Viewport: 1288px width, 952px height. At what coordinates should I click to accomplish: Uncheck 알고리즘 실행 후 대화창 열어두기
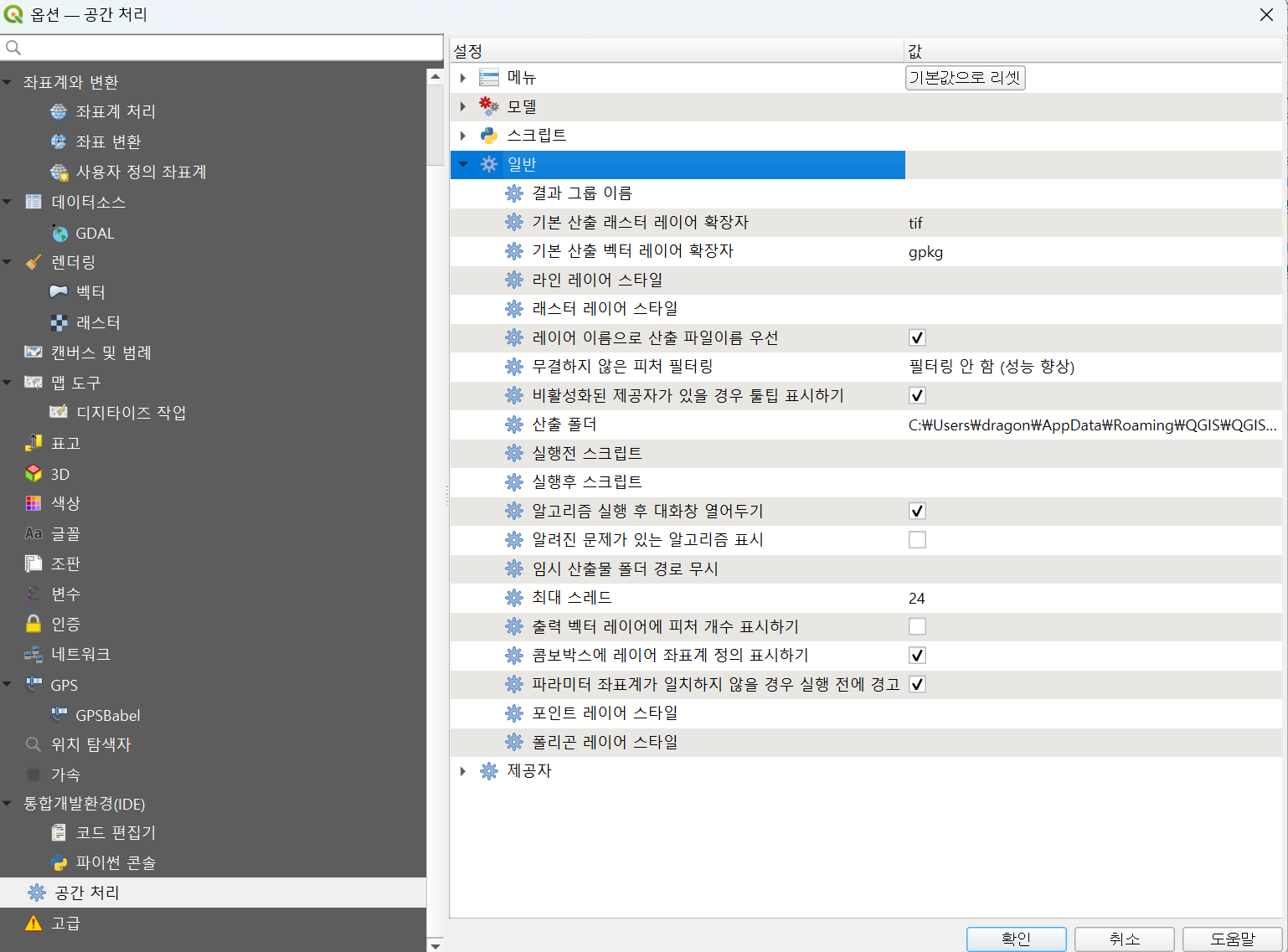[917, 511]
